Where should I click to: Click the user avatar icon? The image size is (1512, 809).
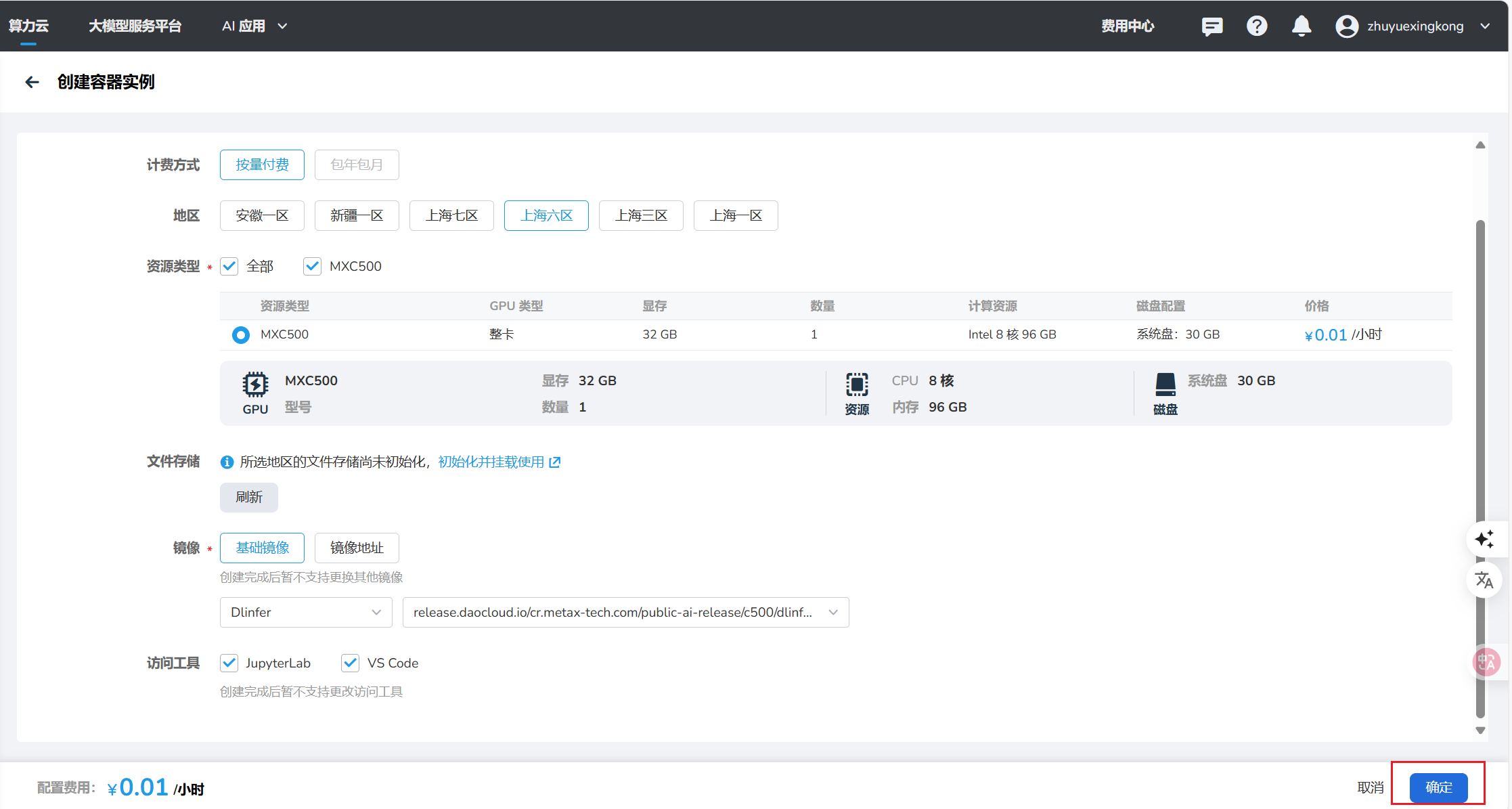click(1346, 26)
